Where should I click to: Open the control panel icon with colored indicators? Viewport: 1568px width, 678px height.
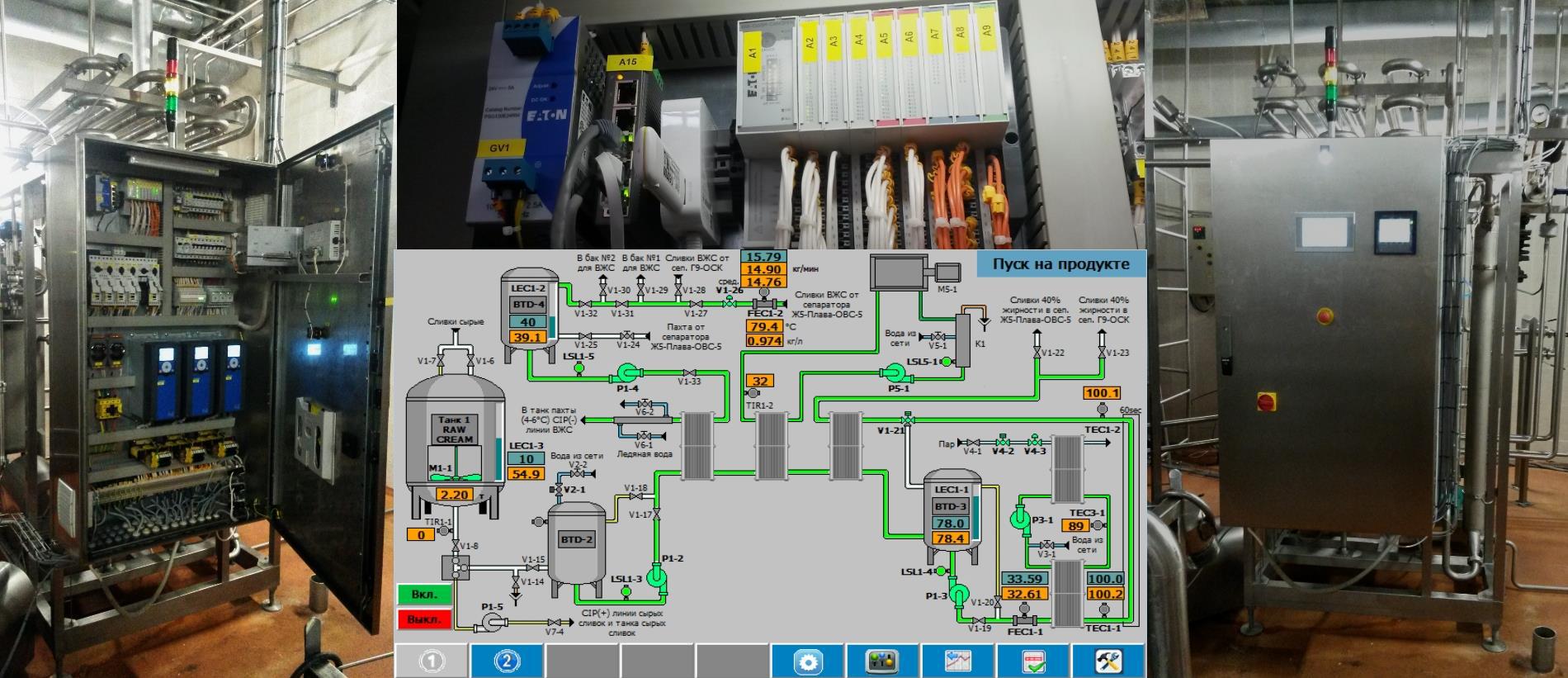click(x=883, y=661)
